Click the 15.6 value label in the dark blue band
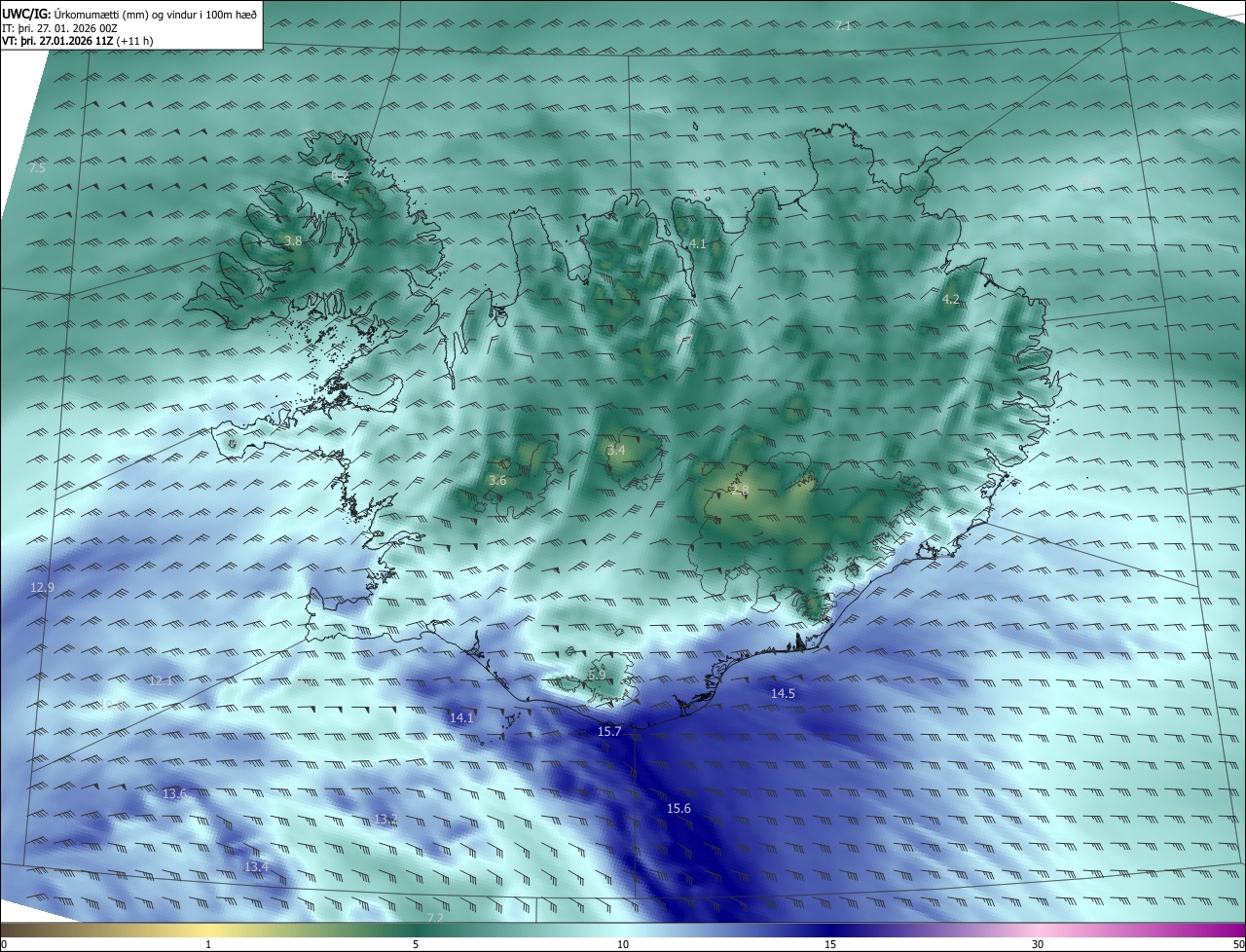This screenshot has height=952, width=1246. [678, 808]
